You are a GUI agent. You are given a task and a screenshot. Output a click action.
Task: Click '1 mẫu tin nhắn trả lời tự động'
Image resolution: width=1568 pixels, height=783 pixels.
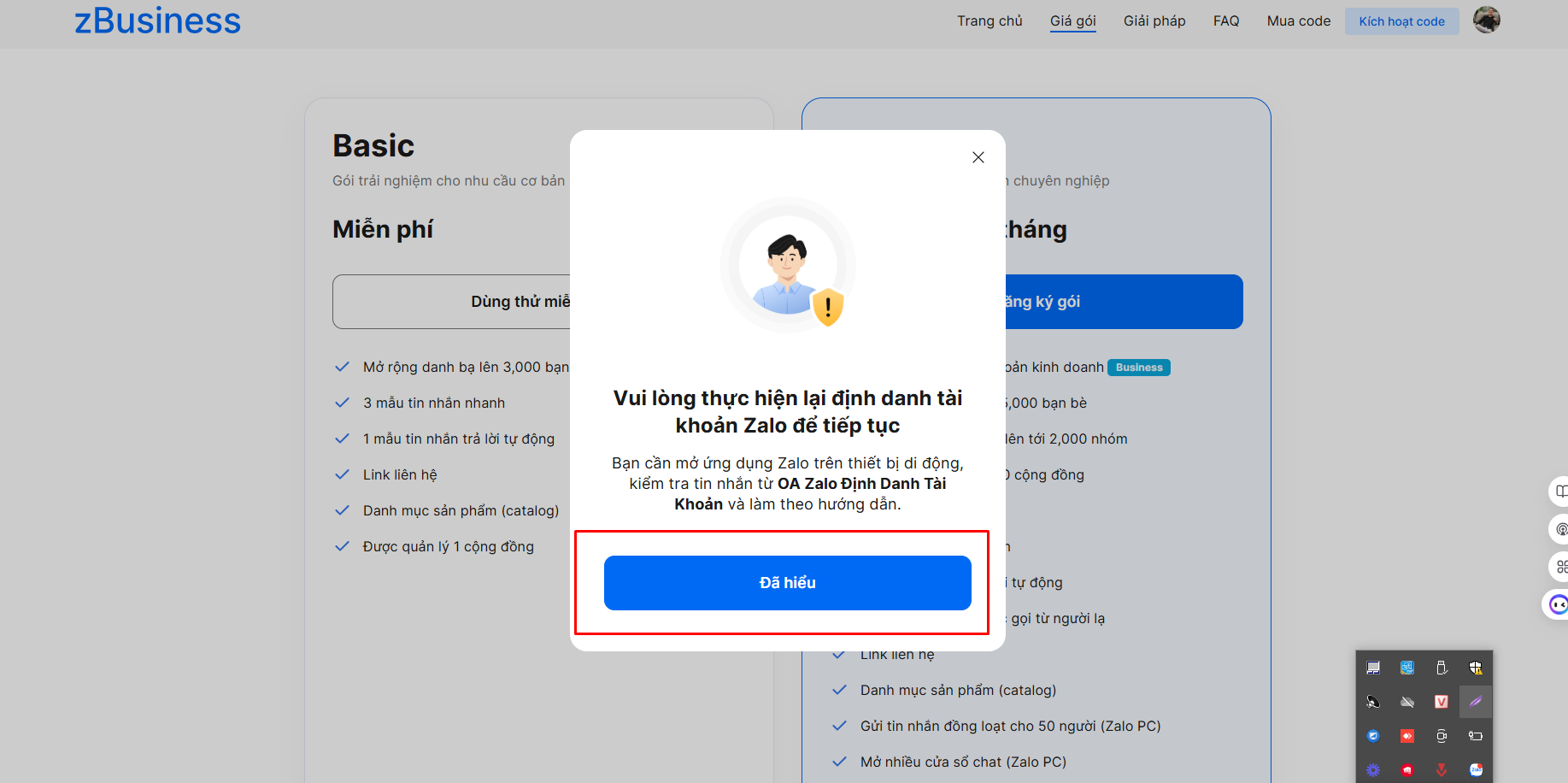point(459,439)
